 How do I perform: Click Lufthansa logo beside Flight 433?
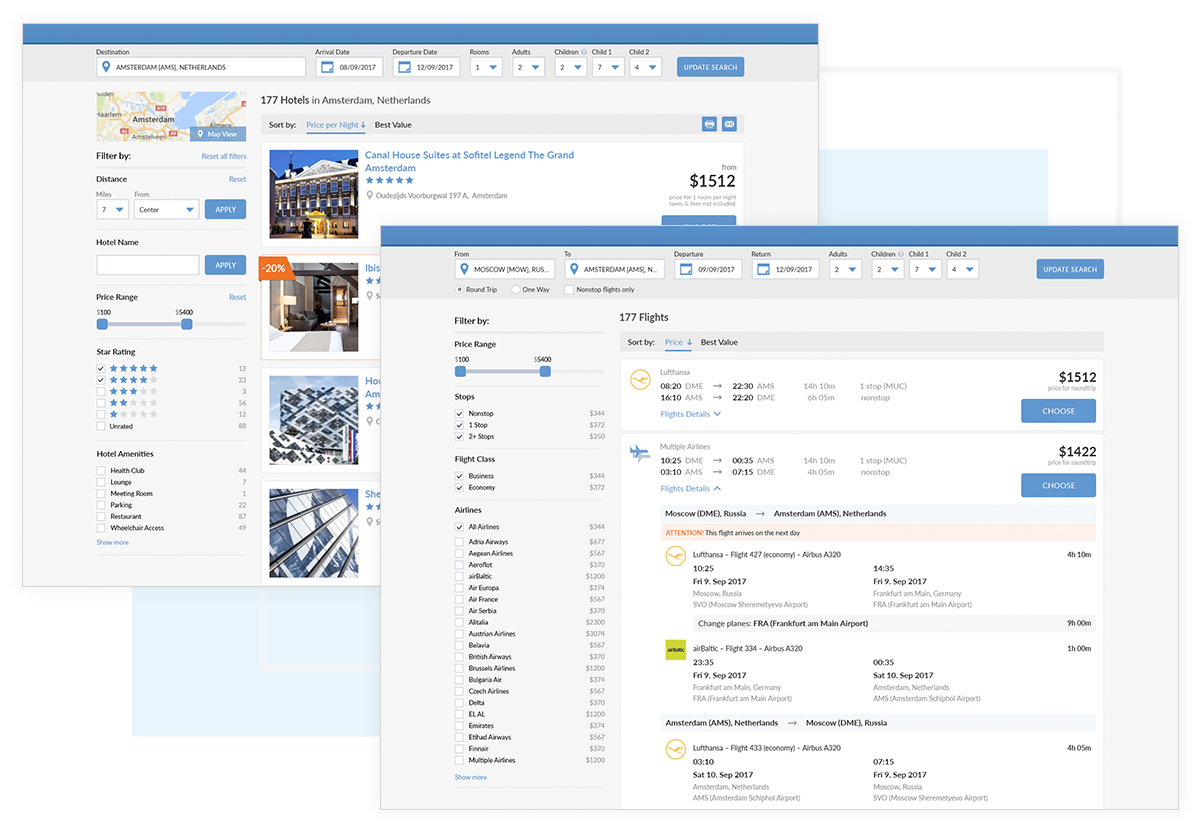(676, 749)
